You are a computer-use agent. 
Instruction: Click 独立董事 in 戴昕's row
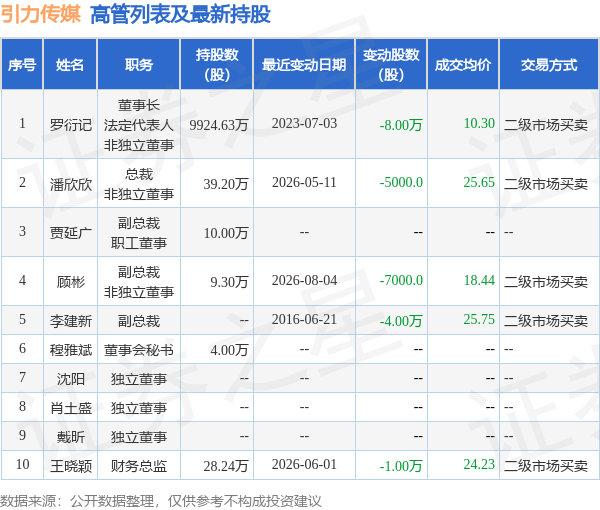click(139, 437)
